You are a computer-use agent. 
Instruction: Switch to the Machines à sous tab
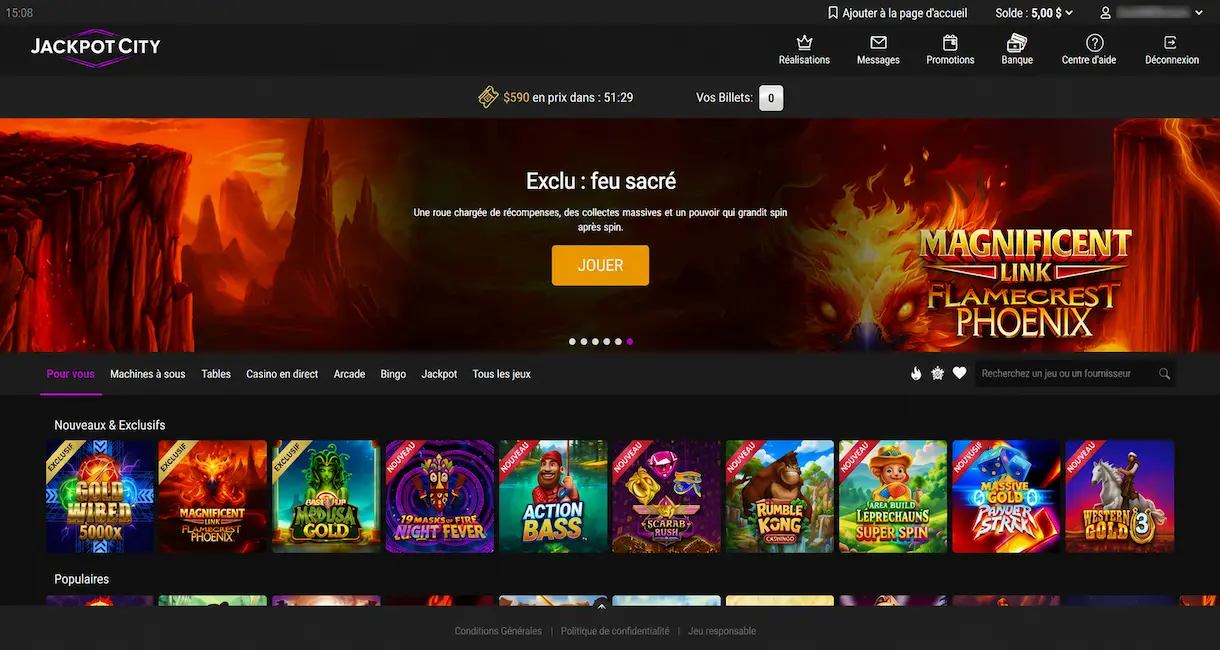click(x=148, y=374)
